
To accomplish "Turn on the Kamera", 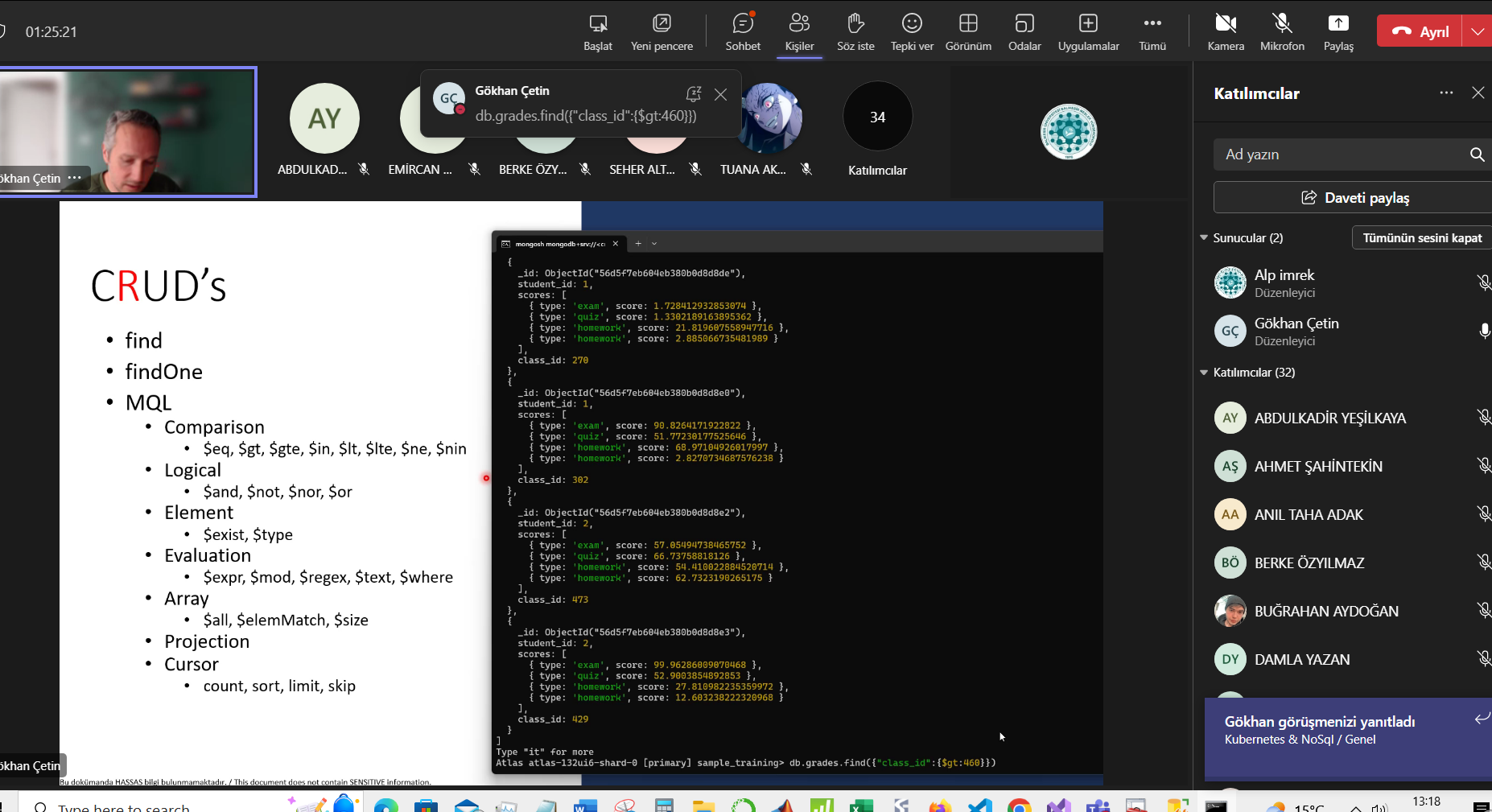I will [1226, 32].
